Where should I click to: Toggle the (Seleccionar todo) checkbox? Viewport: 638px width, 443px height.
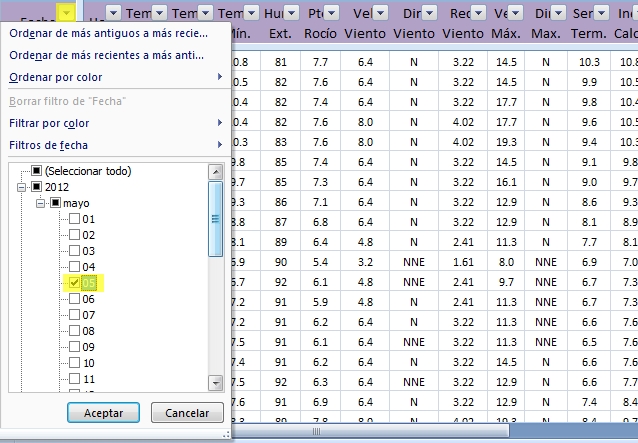(x=37, y=171)
